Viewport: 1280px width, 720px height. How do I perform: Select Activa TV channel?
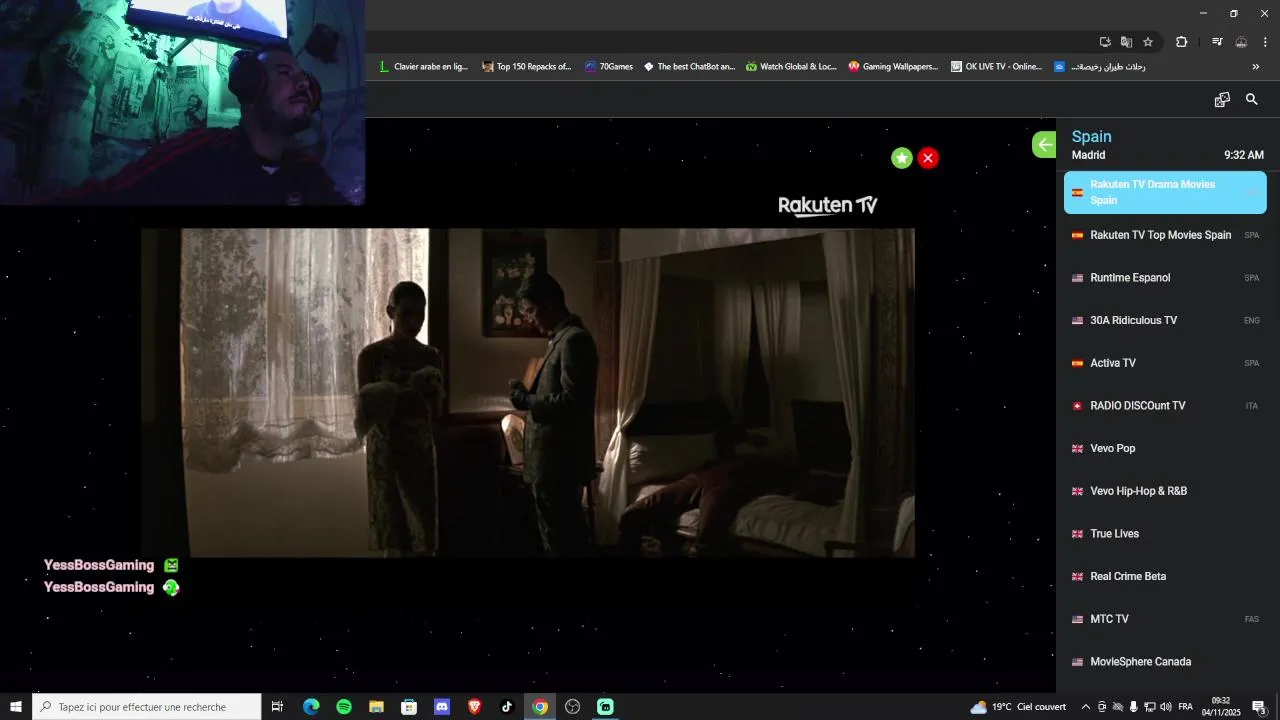(x=1165, y=363)
